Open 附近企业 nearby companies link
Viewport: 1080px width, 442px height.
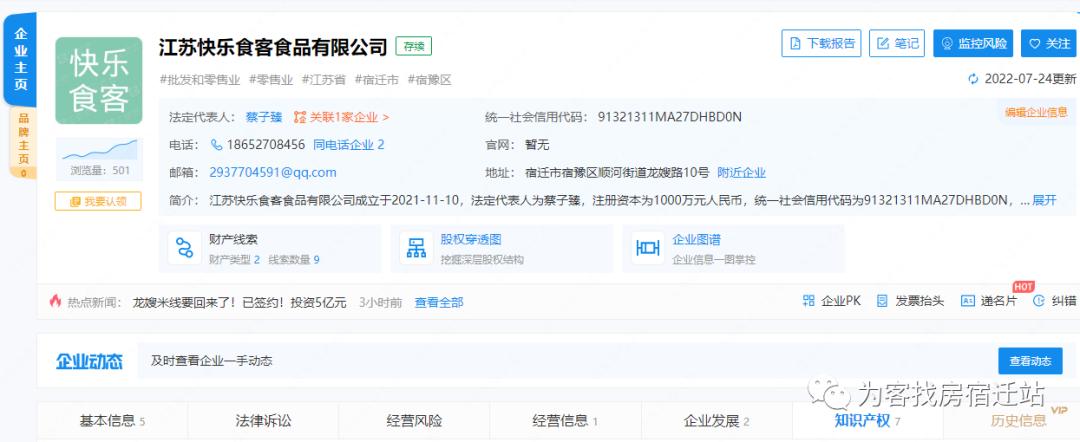click(x=741, y=172)
